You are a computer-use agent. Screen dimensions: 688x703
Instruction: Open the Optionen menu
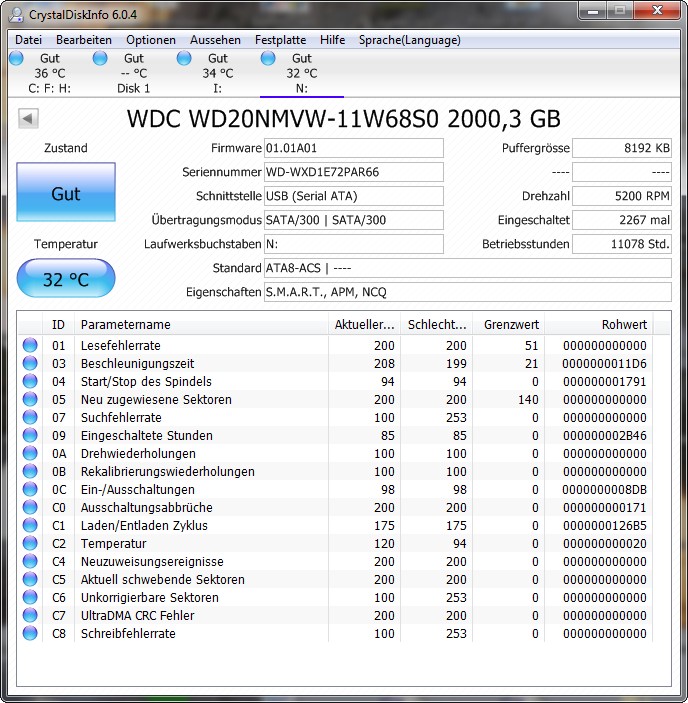coord(151,40)
